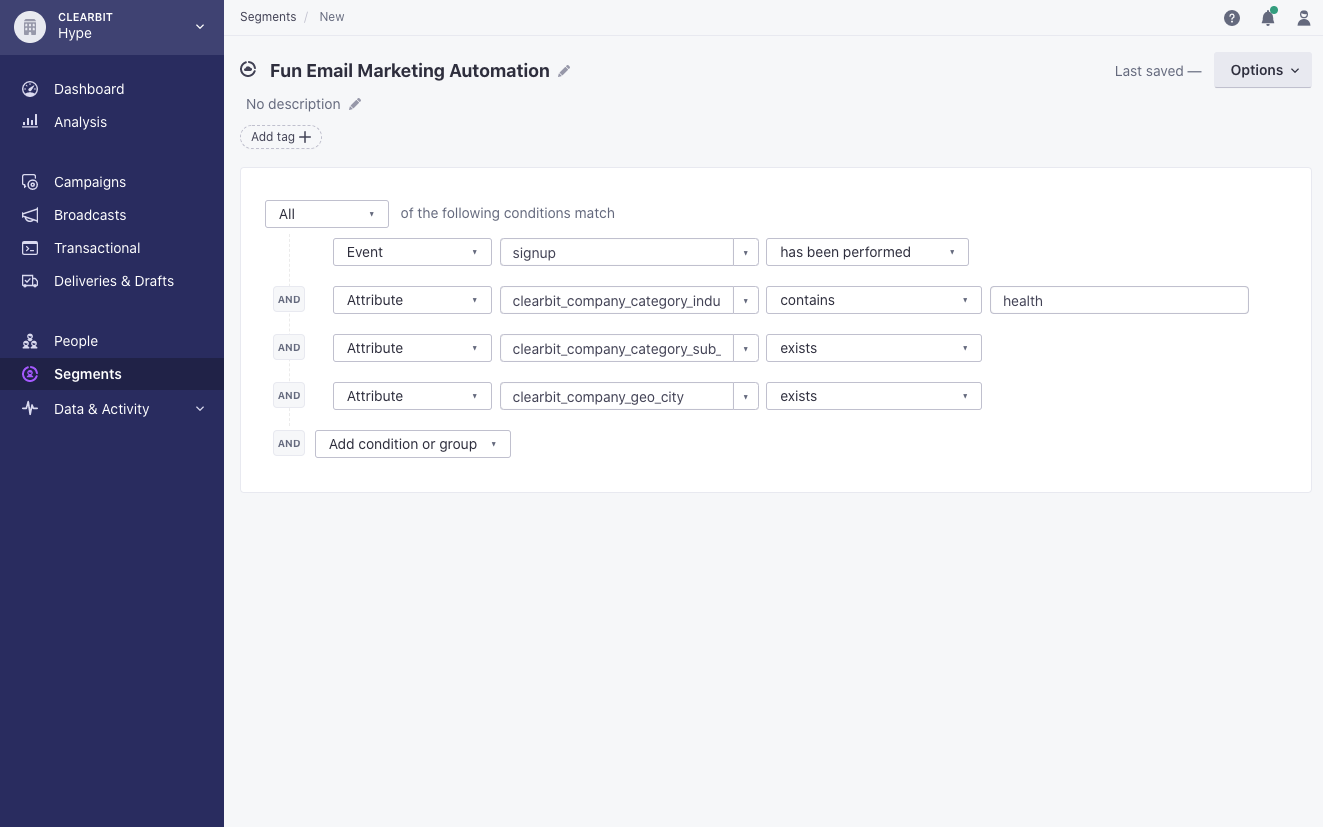Toggle the AND operator before industry condition
This screenshot has height=827, width=1323.
point(289,300)
